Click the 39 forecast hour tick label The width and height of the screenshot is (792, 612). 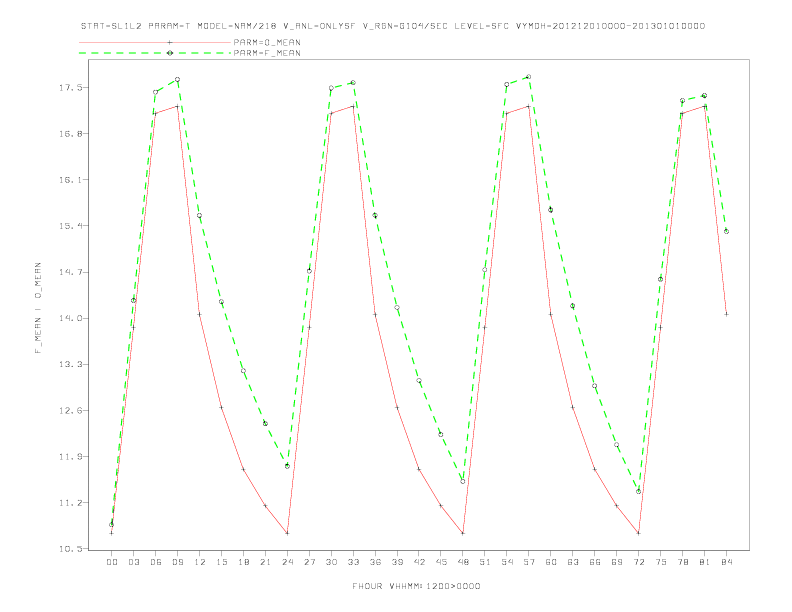click(397, 562)
